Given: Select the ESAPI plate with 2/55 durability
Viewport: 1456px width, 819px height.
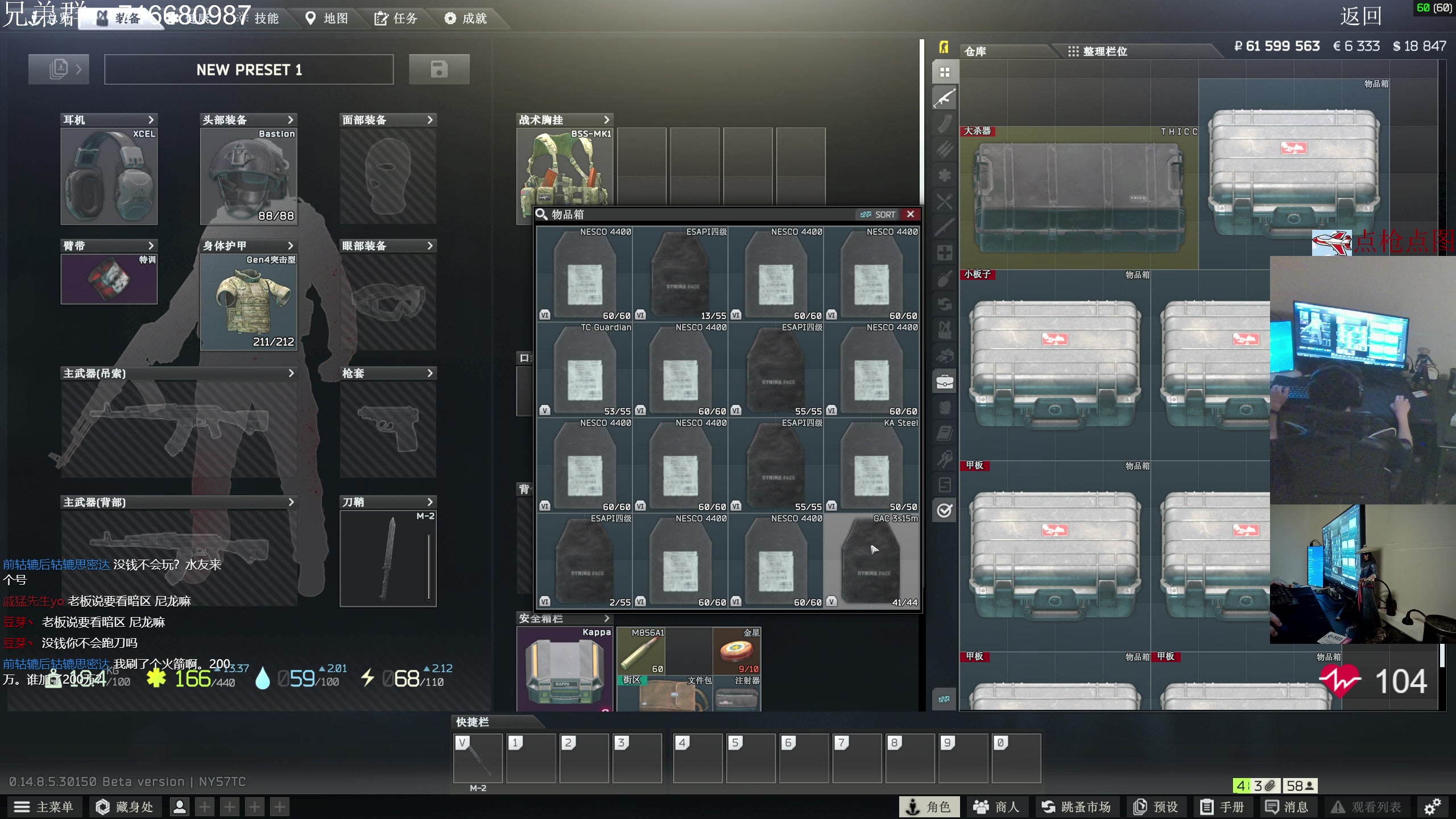Looking at the screenshot, I should point(585,561).
